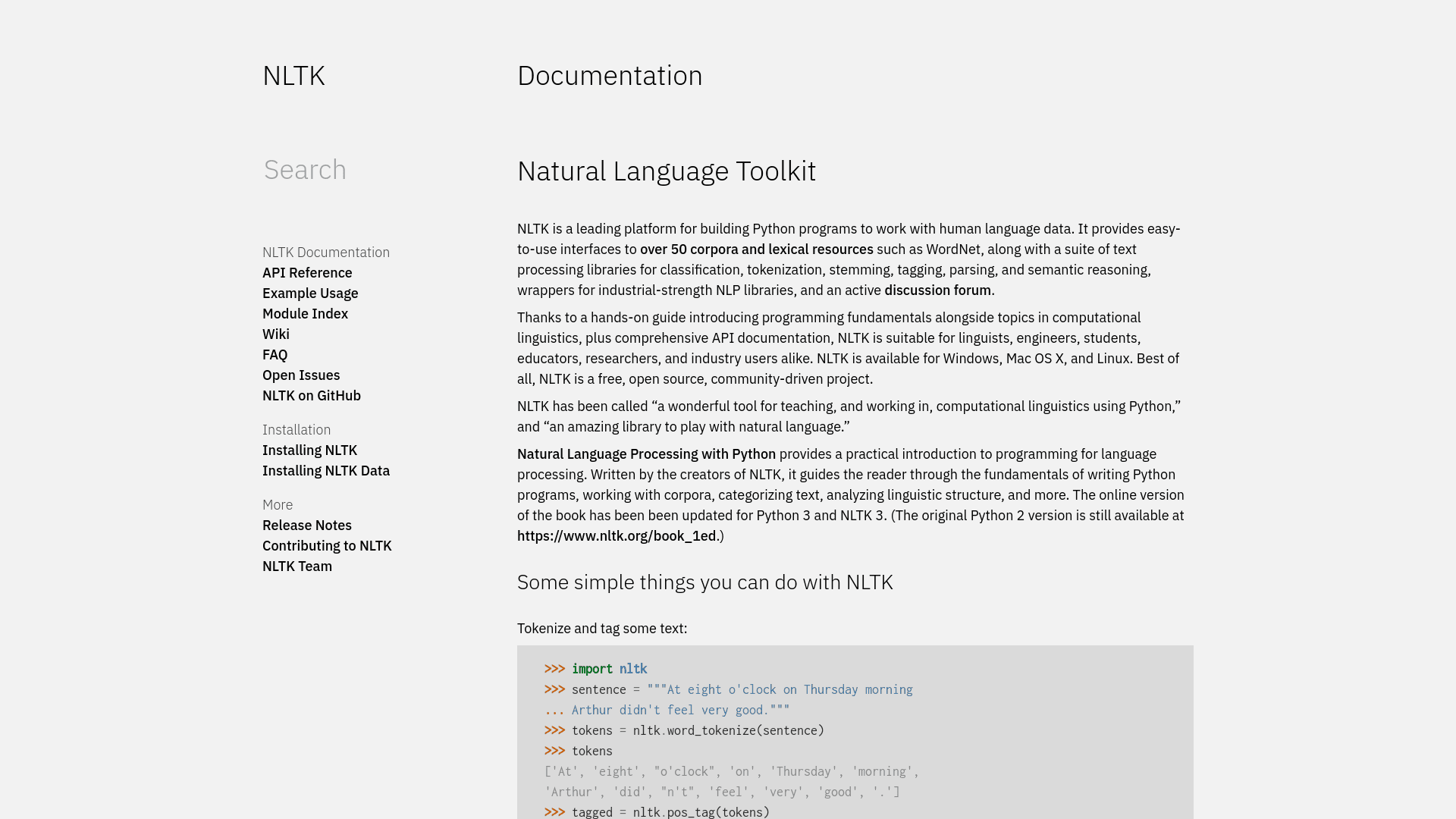Open Contributing to NLTK
The height and width of the screenshot is (819, 1456).
[x=327, y=546]
